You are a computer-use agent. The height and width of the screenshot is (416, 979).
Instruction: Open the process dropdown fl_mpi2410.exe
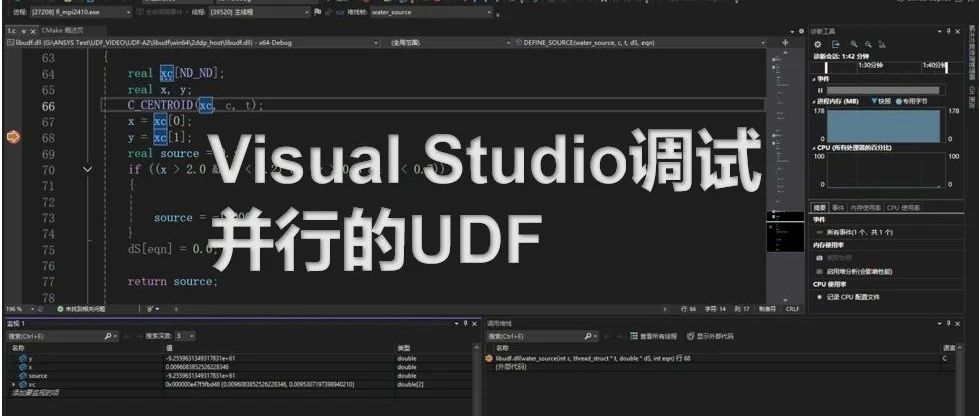(x=81, y=12)
